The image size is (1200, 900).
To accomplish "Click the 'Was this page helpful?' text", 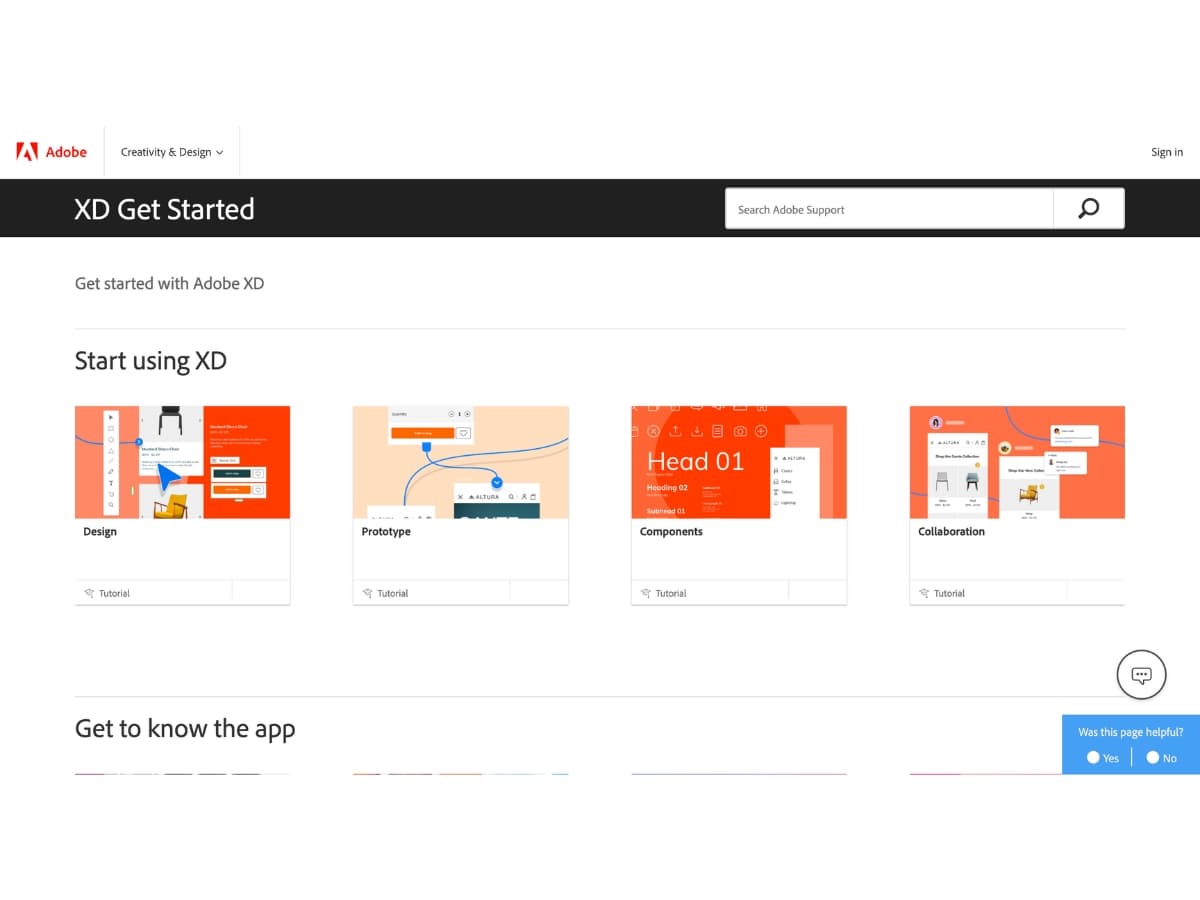I will coord(1131,732).
